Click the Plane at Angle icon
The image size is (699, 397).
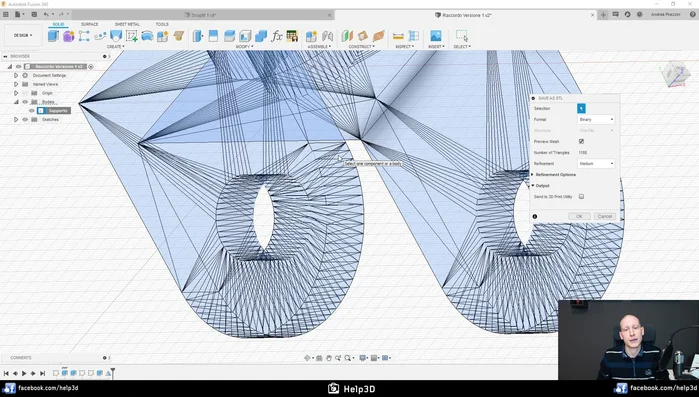point(363,36)
